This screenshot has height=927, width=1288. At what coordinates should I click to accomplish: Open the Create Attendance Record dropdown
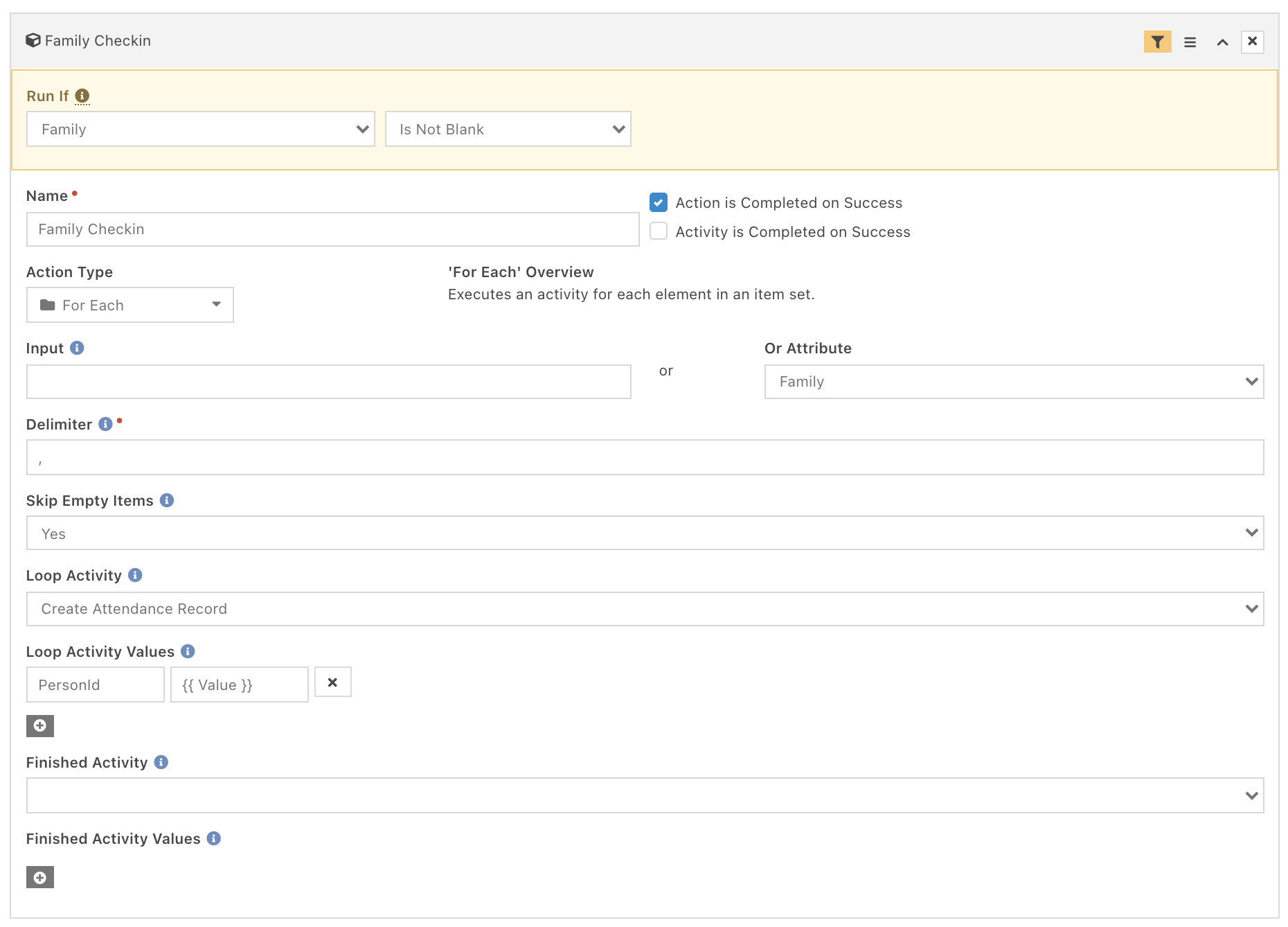tap(645, 609)
